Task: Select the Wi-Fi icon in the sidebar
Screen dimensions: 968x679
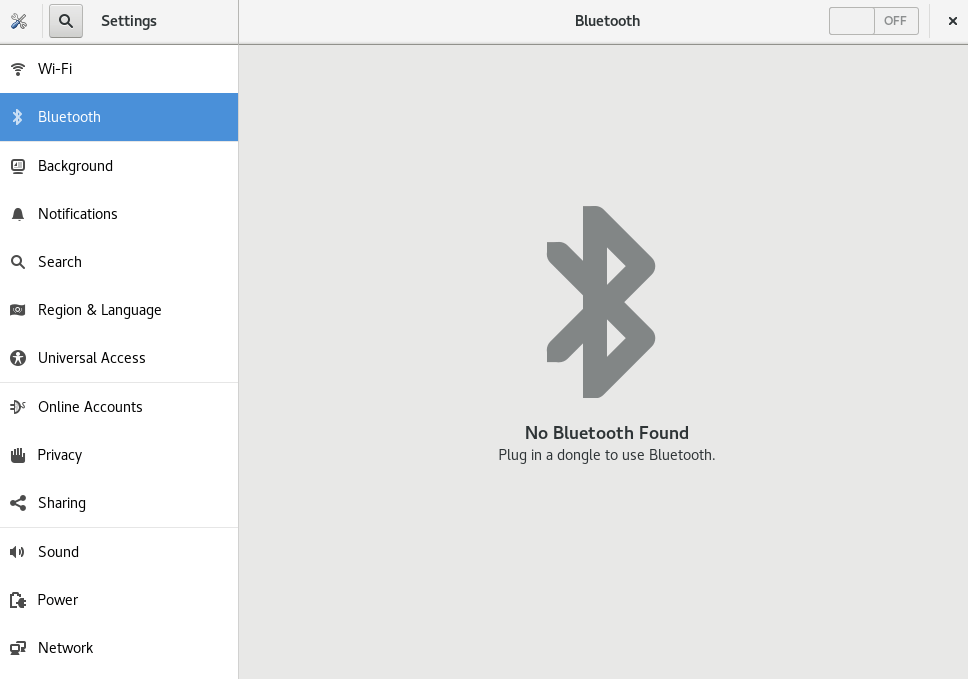Action: point(17,69)
